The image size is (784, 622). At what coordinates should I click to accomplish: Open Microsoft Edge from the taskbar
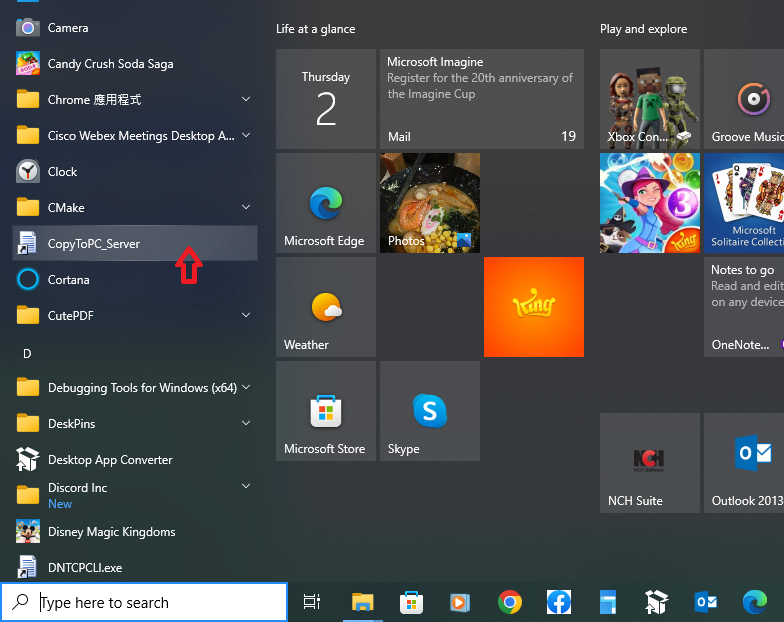[754, 602]
